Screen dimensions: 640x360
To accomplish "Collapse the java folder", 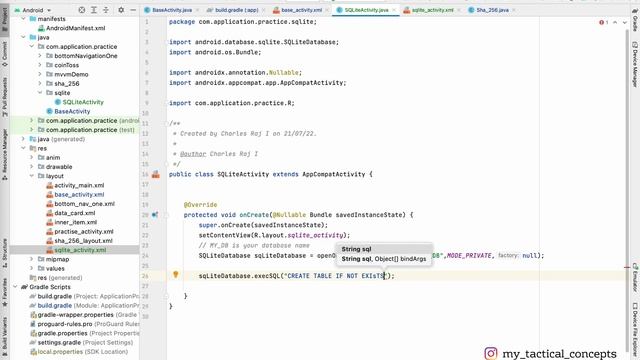I will click(x=23, y=37).
